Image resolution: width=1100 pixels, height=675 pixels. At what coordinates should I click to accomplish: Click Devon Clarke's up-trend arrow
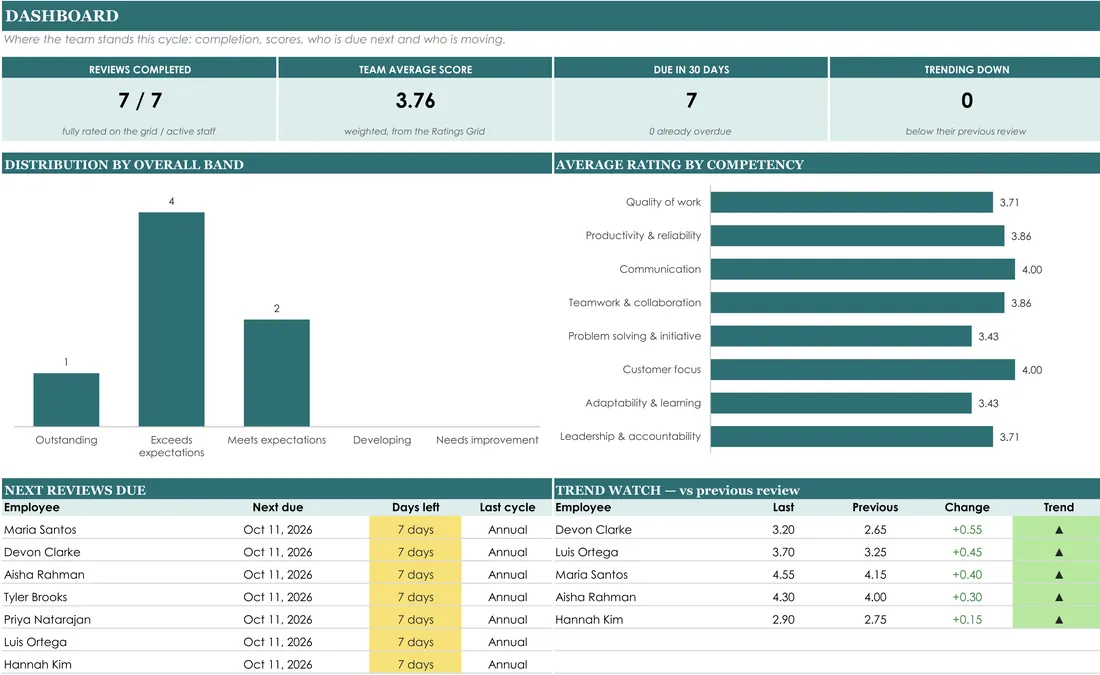tap(1059, 530)
